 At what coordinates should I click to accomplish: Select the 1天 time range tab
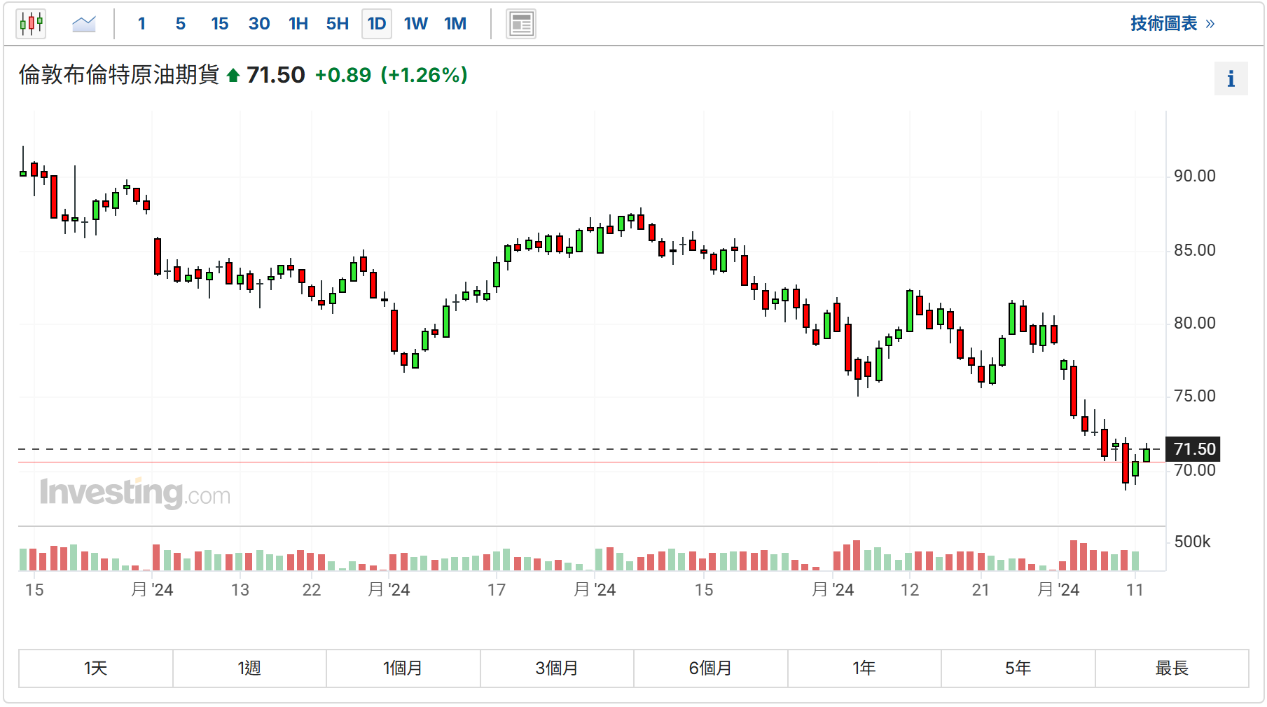click(x=96, y=668)
